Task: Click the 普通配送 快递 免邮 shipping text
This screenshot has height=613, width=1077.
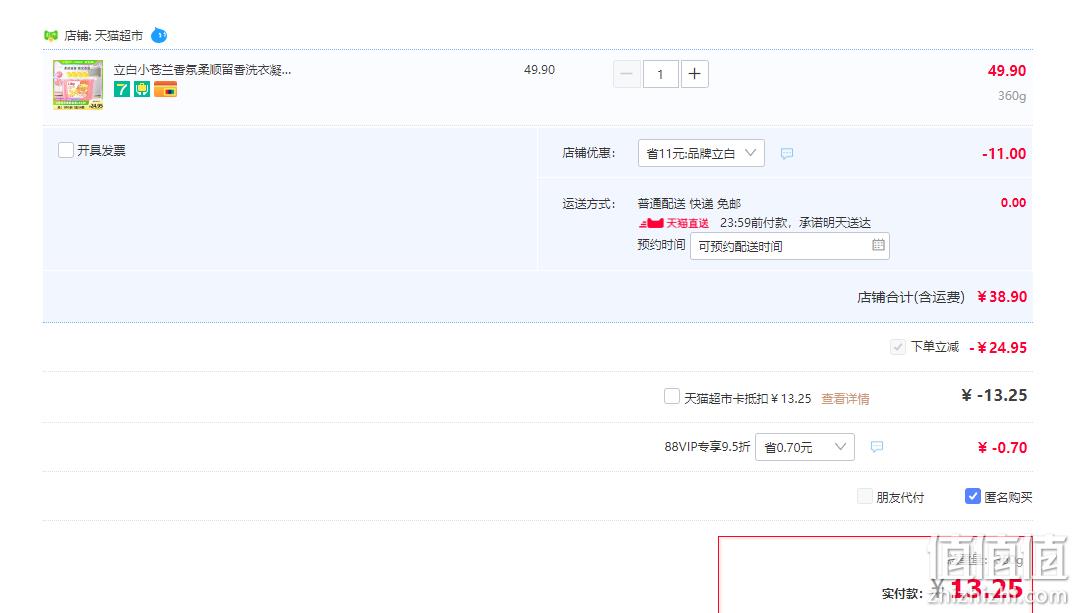Action: (690, 203)
